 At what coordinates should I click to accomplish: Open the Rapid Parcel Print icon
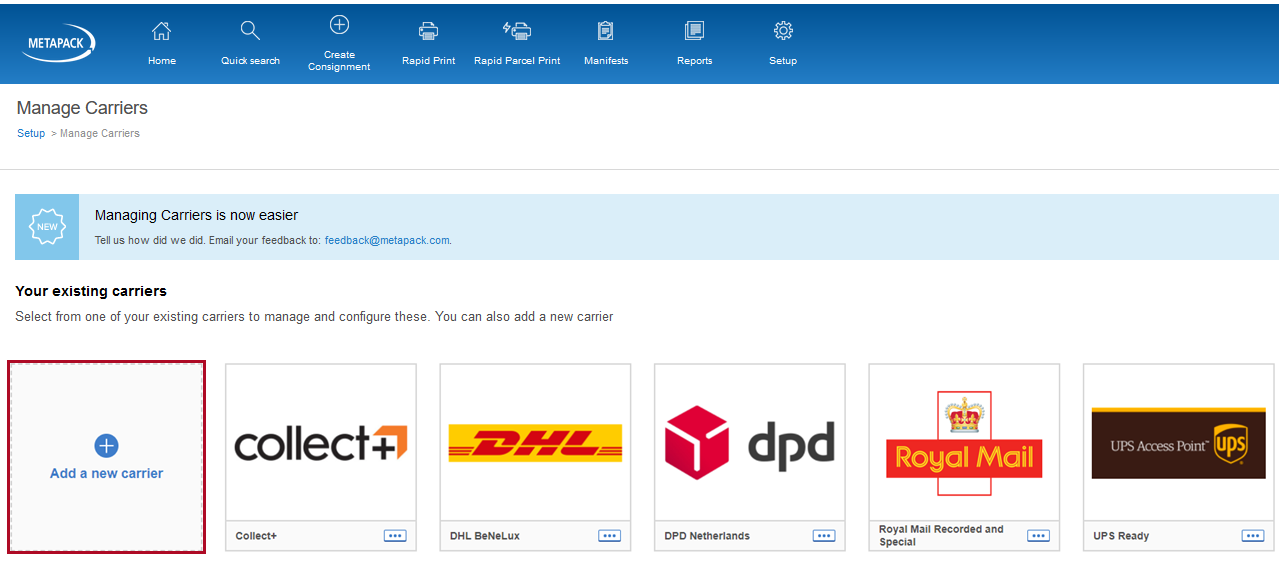point(517,31)
